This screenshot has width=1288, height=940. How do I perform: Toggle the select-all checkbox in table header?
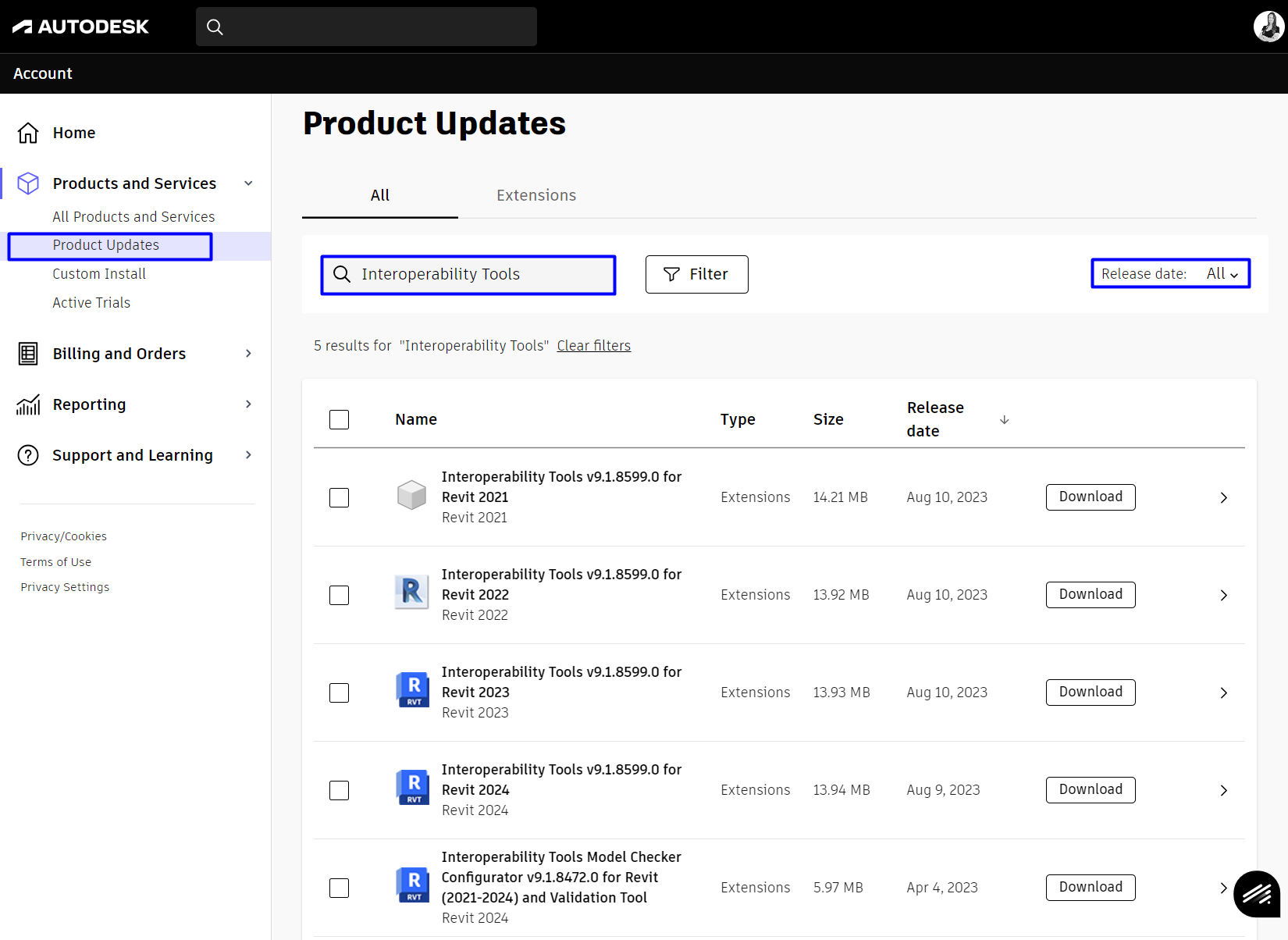(x=339, y=419)
